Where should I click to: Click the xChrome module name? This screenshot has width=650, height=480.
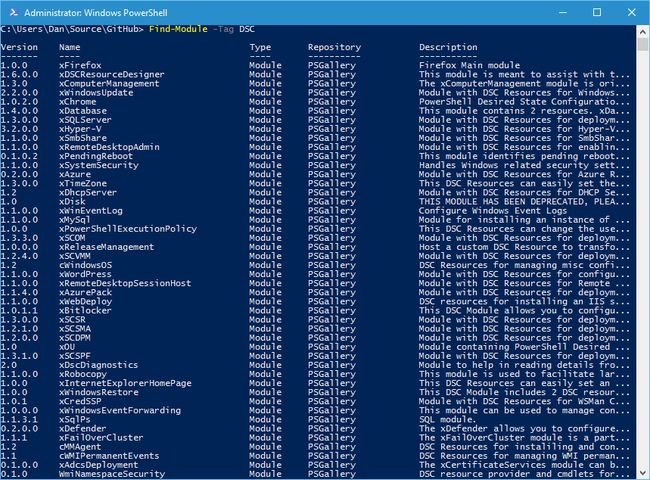78,102
